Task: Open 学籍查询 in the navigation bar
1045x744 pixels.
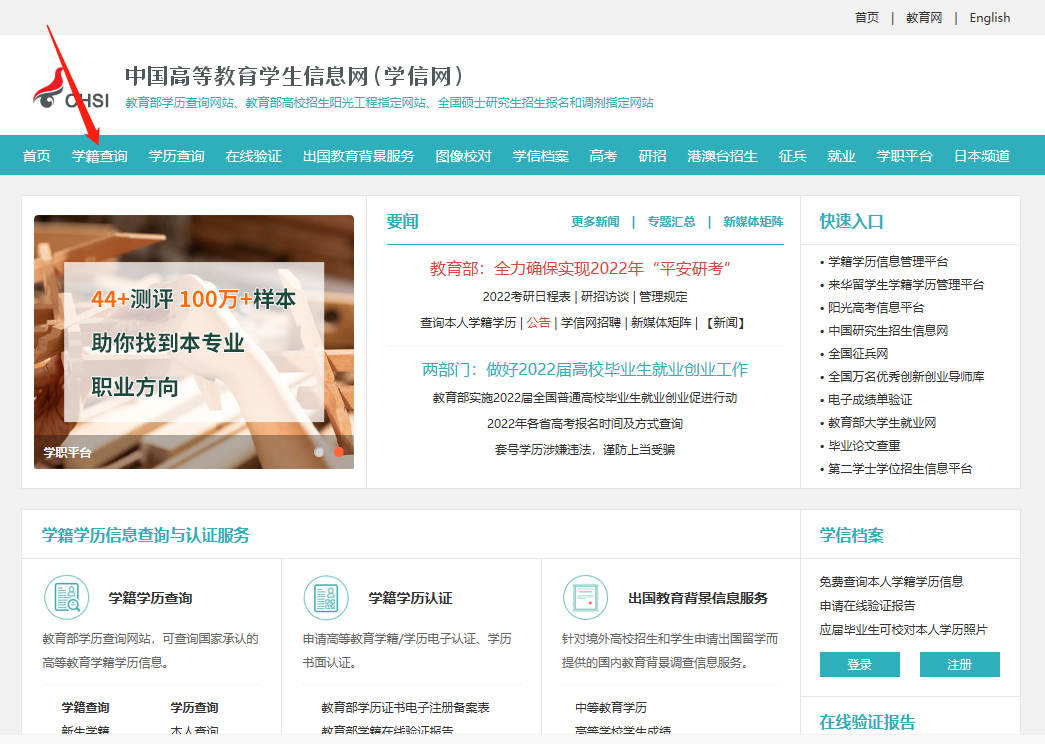Action: tap(100, 156)
